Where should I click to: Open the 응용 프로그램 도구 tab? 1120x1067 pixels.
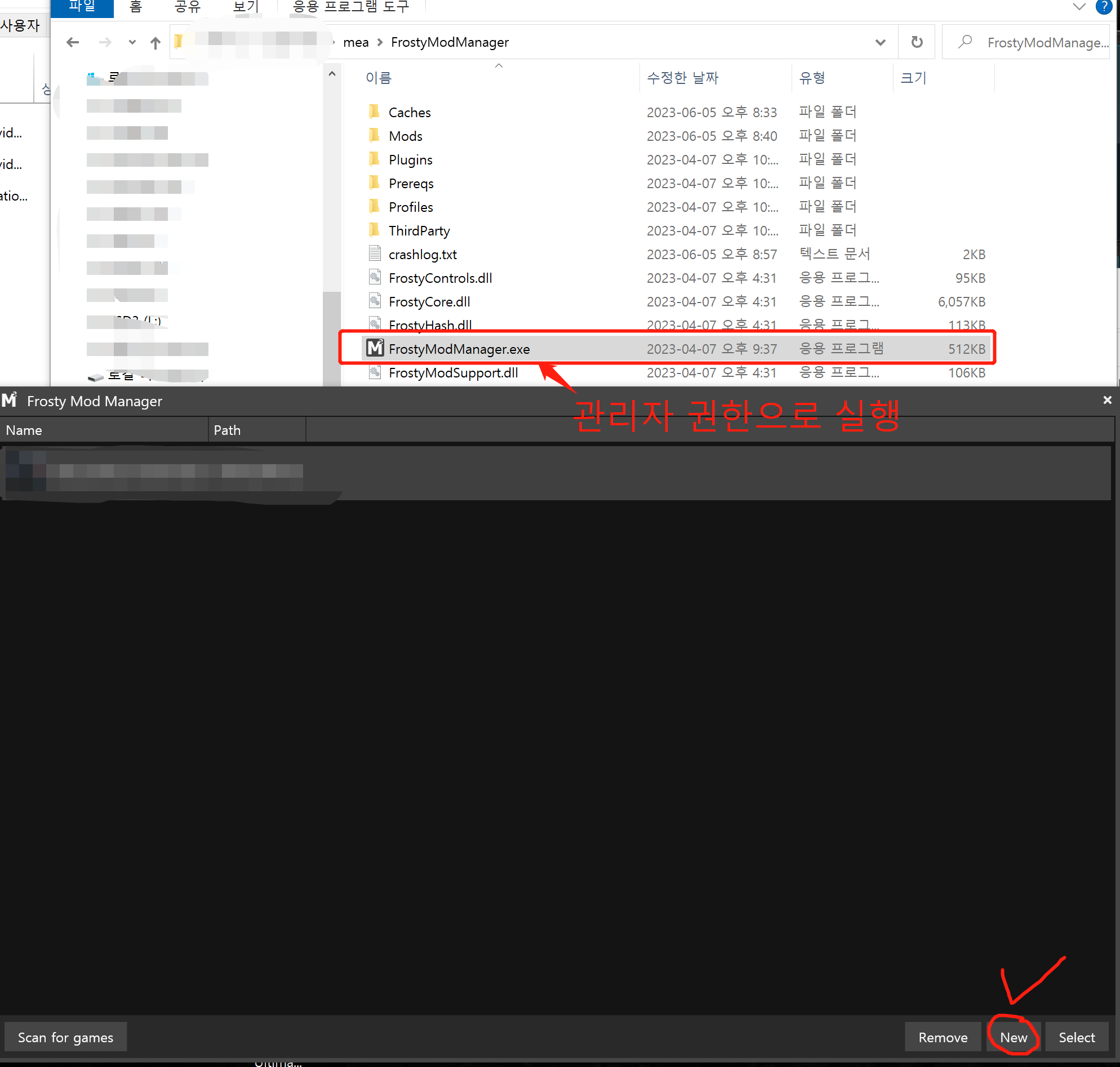pos(350,7)
